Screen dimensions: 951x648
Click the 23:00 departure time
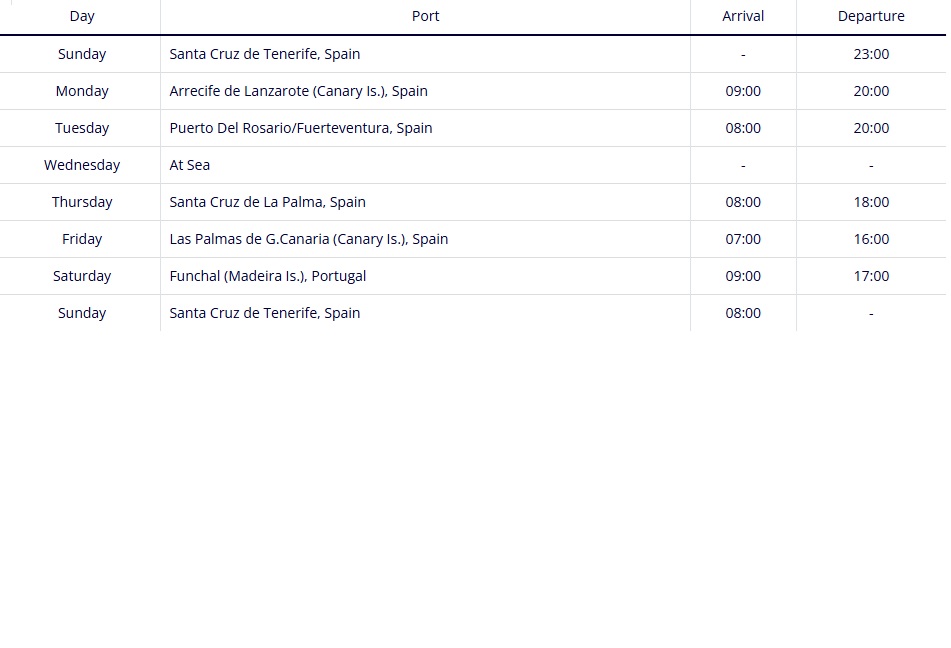pos(871,54)
